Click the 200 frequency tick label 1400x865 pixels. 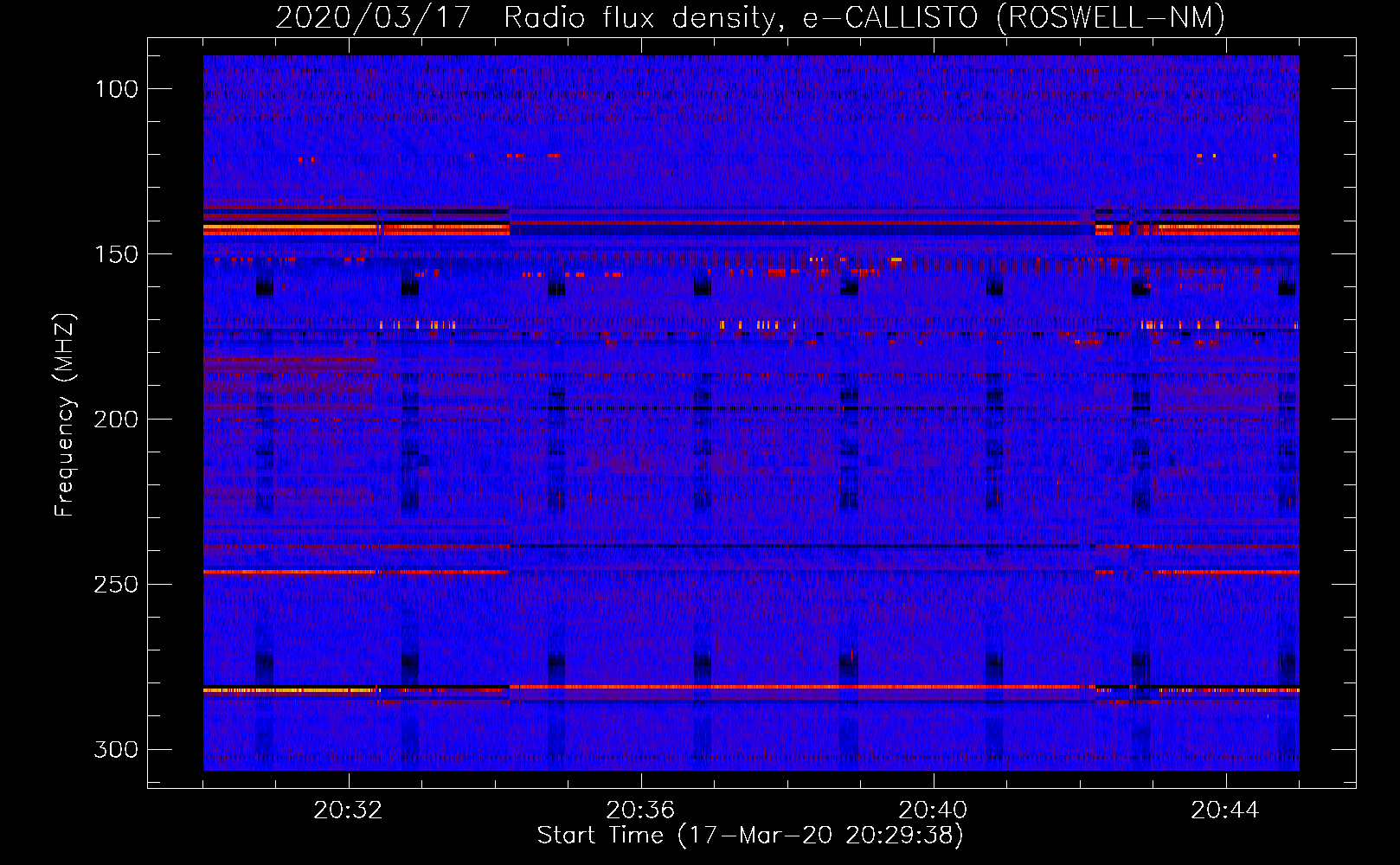pyautogui.click(x=116, y=420)
